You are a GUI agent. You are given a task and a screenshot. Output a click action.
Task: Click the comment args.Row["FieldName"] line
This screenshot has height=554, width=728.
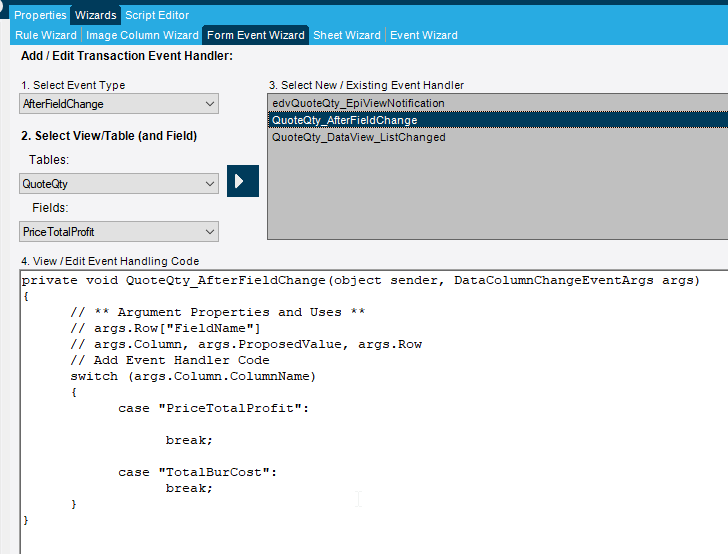165,328
